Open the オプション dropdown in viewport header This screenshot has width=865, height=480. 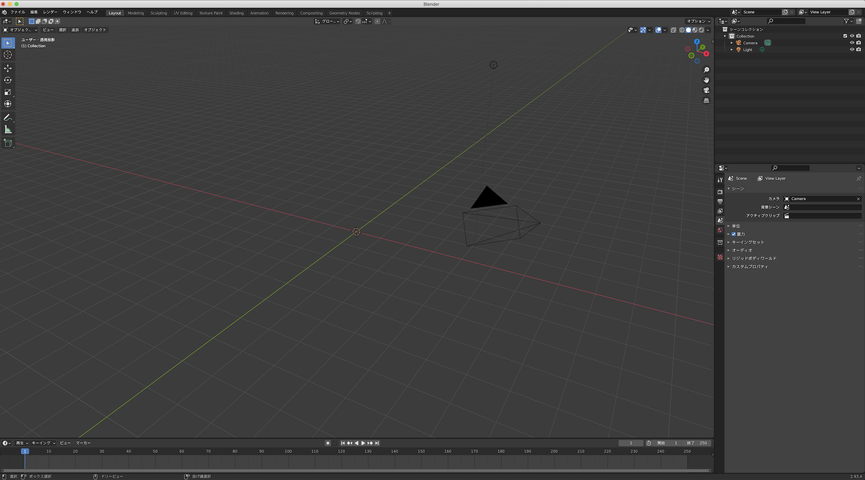[x=698, y=21]
